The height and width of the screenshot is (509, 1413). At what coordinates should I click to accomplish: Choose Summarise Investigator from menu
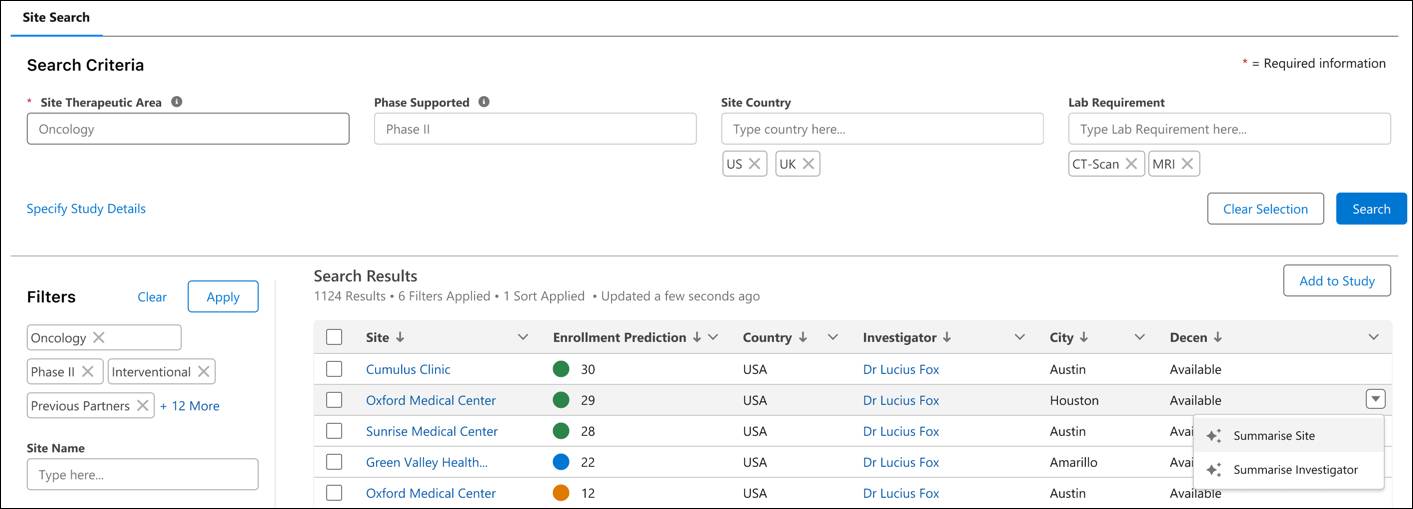(x=1288, y=470)
